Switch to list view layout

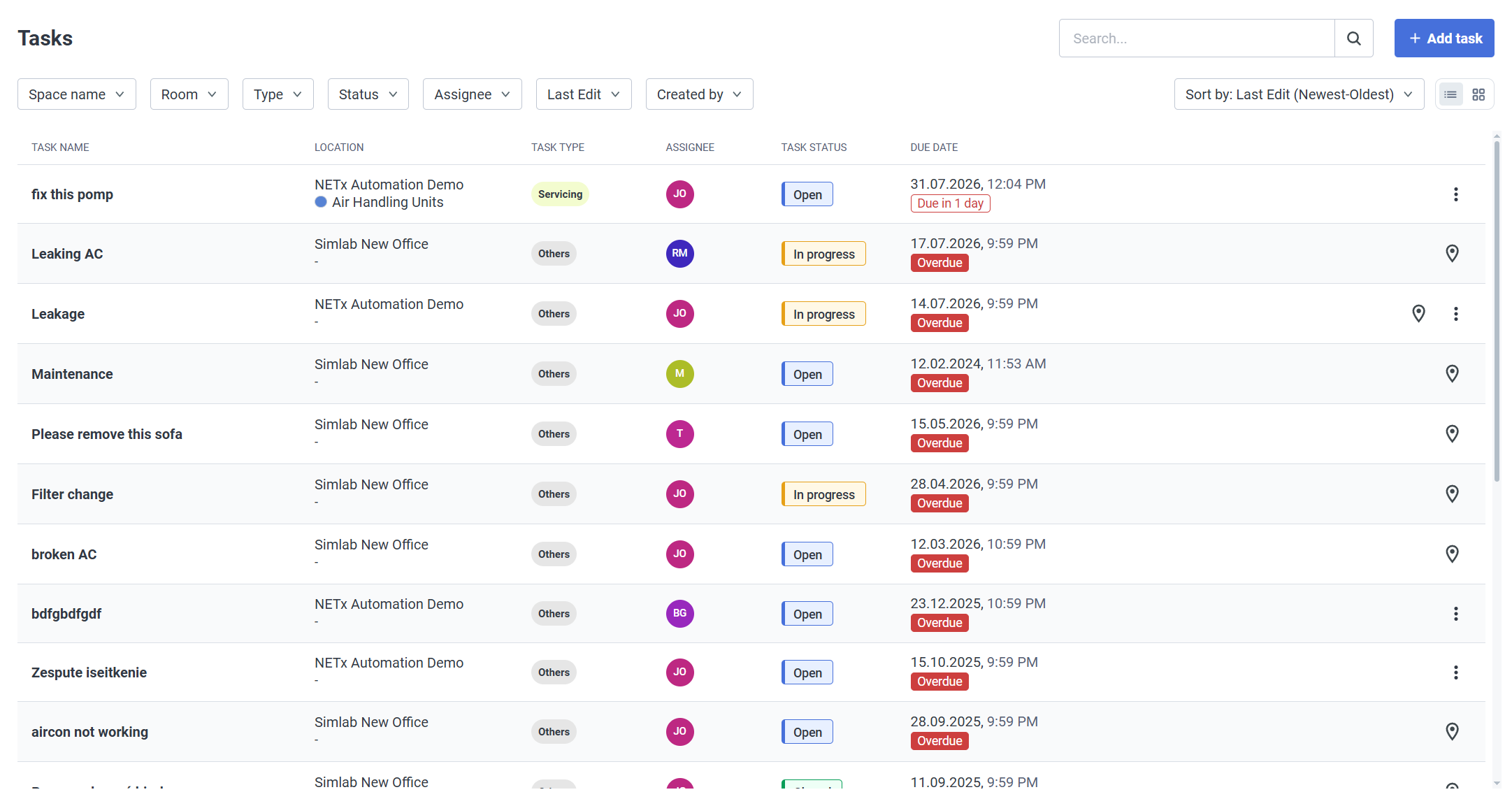click(x=1450, y=94)
